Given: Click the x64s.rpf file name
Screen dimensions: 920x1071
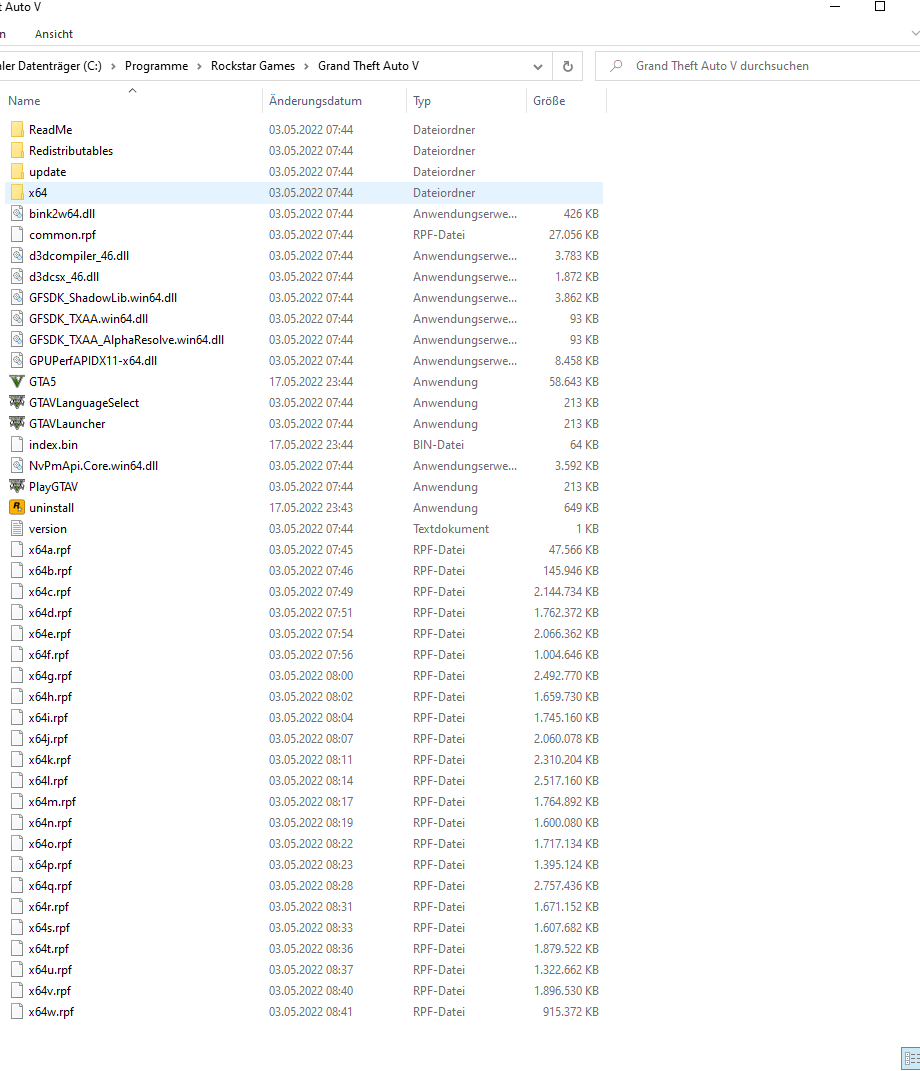Looking at the screenshot, I should point(49,928).
